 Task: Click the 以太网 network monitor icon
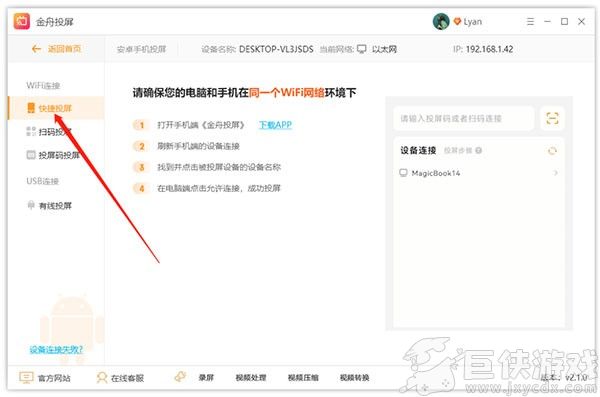point(362,49)
